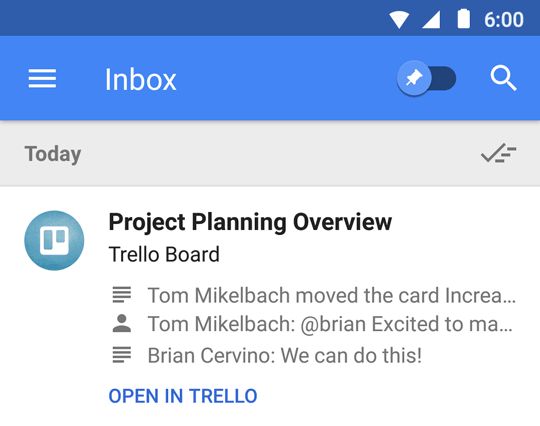Viewport: 540px width, 426px height.
Task: Tap the Wi-Fi status icon
Action: (399, 20)
